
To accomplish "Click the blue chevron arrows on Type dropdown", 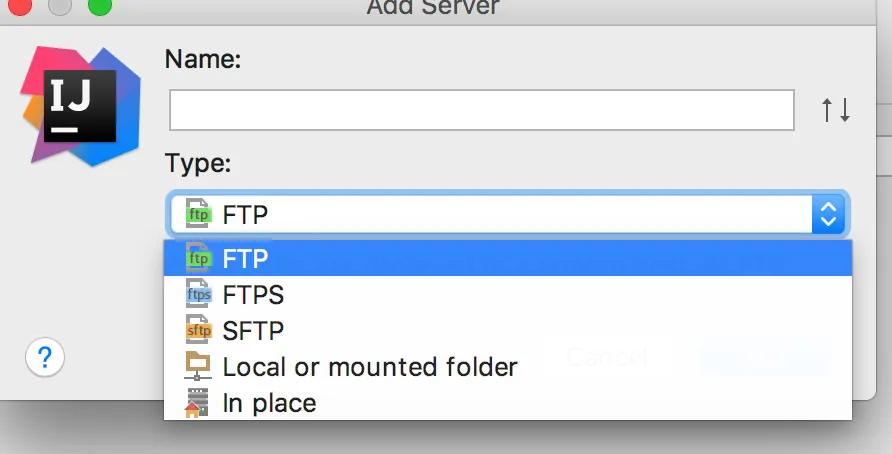I will click(x=828, y=213).
